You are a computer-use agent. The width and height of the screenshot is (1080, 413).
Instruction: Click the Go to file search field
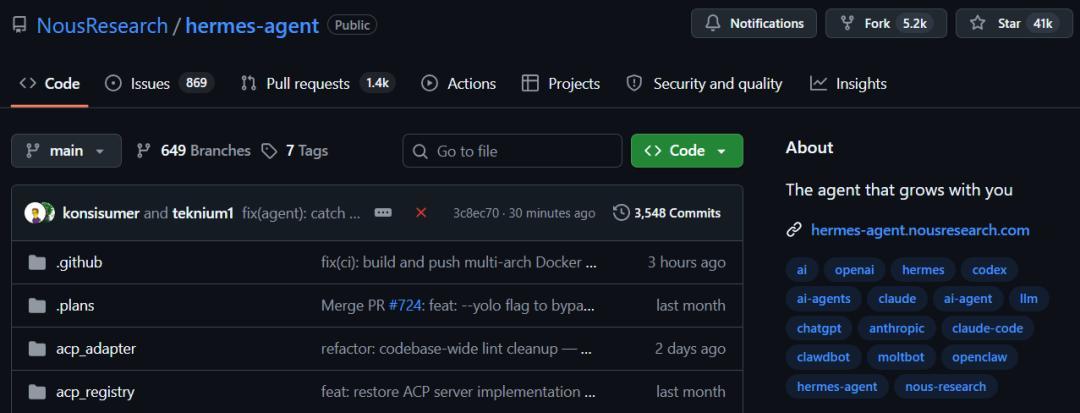click(x=512, y=151)
